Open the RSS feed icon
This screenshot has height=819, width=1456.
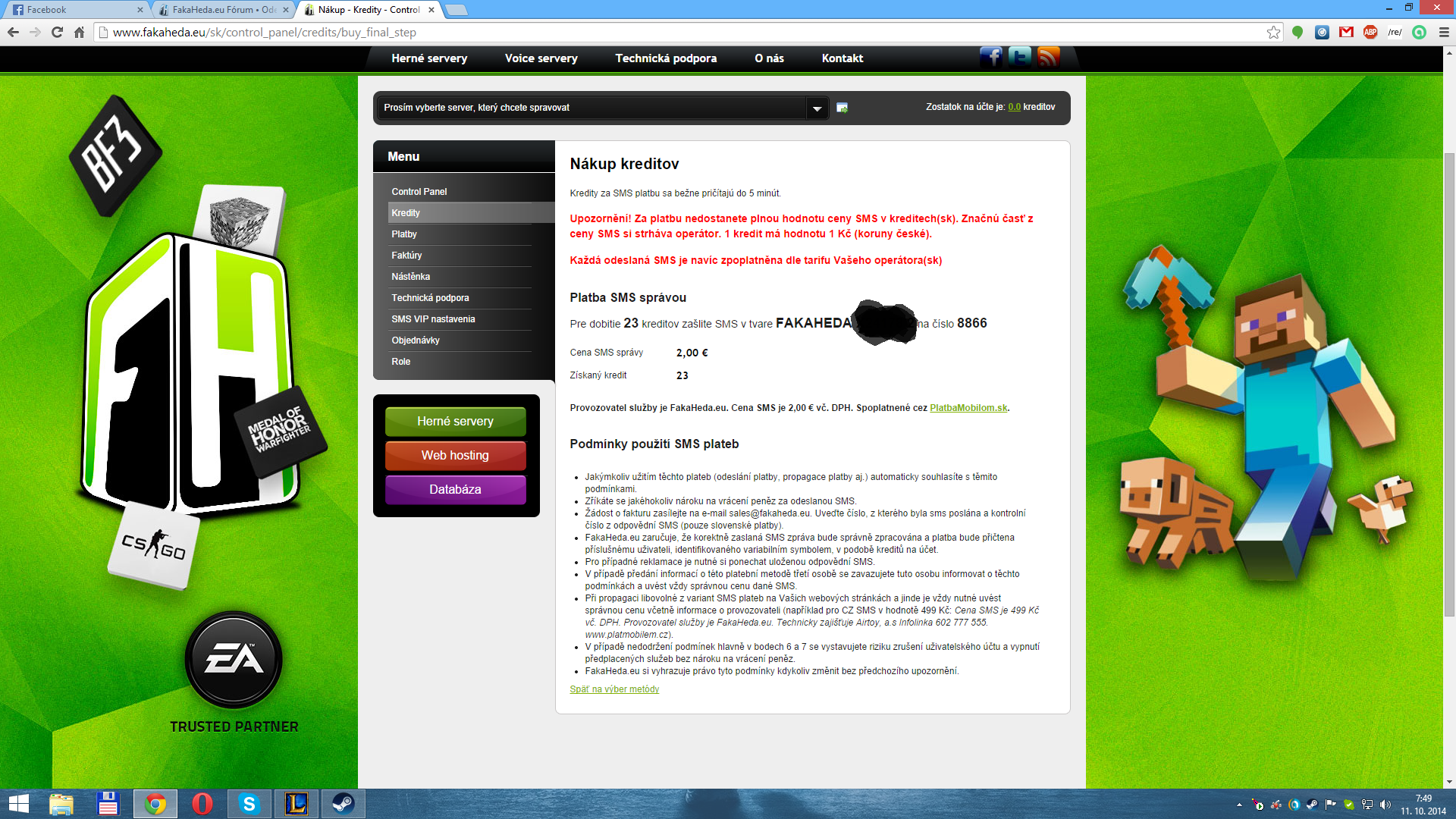1048,57
